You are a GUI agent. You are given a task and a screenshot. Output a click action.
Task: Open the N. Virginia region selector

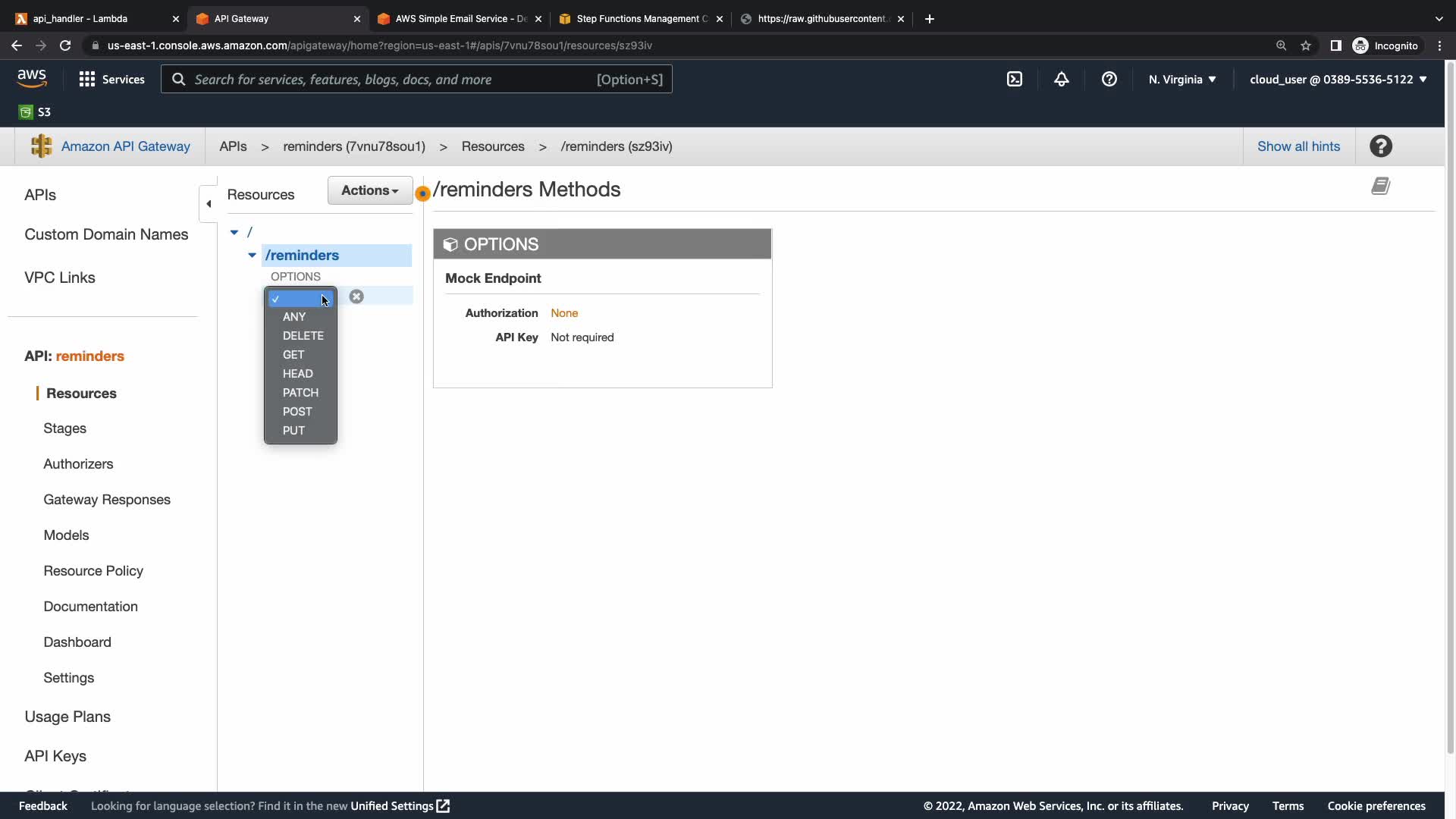click(1181, 80)
